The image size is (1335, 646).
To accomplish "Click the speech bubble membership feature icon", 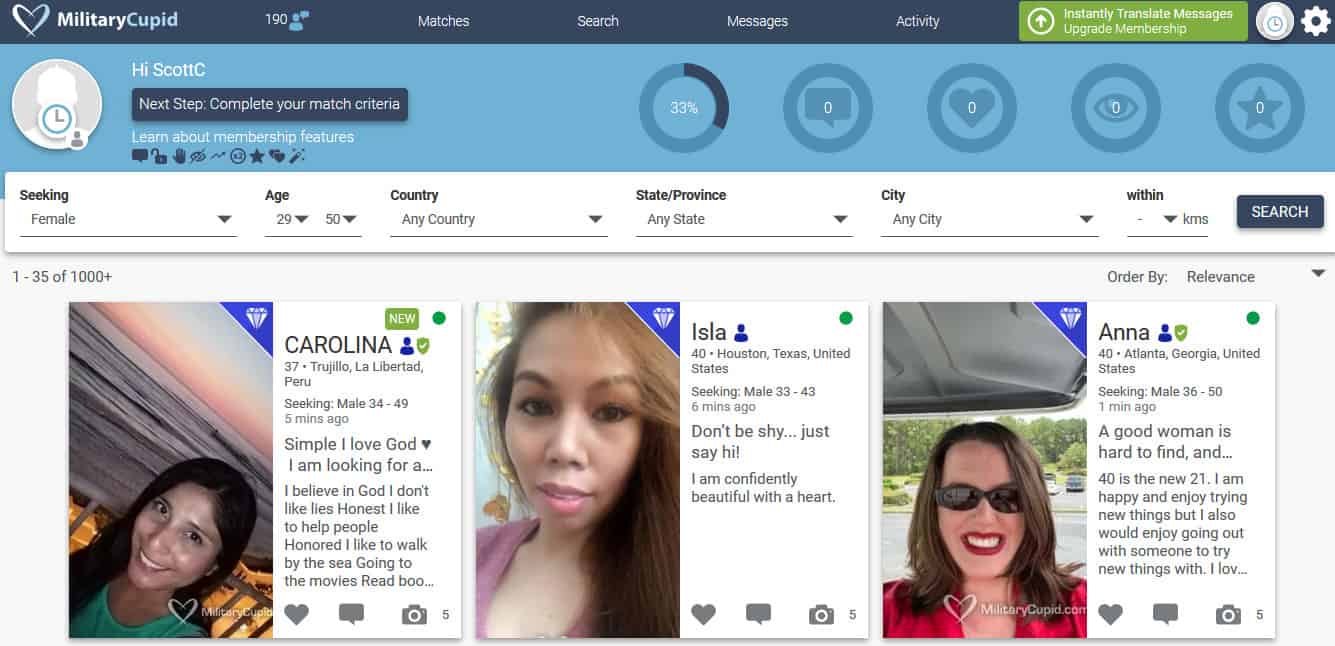I will [140, 156].
